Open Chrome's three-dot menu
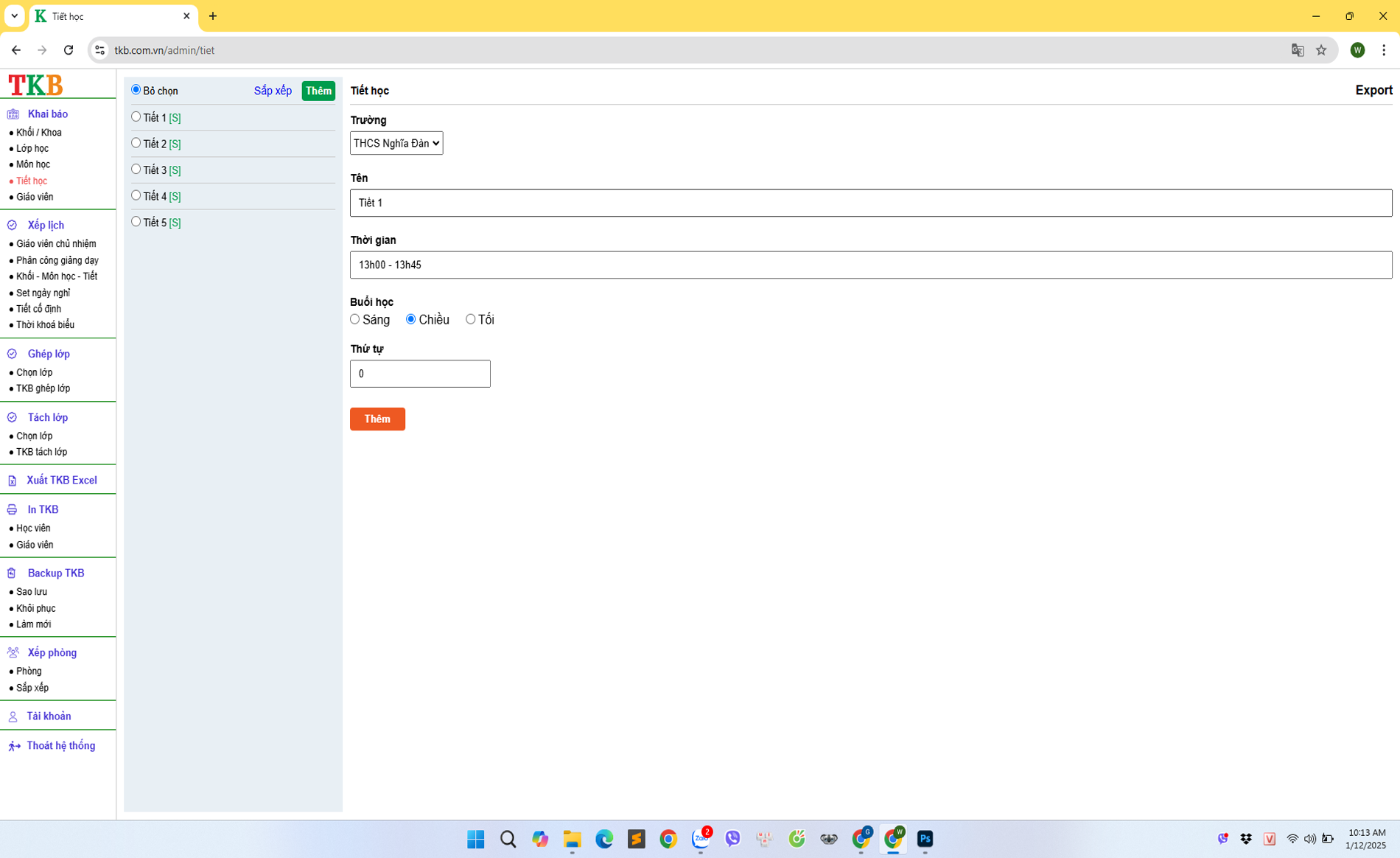The image size is (1400, 858). 1383,50
